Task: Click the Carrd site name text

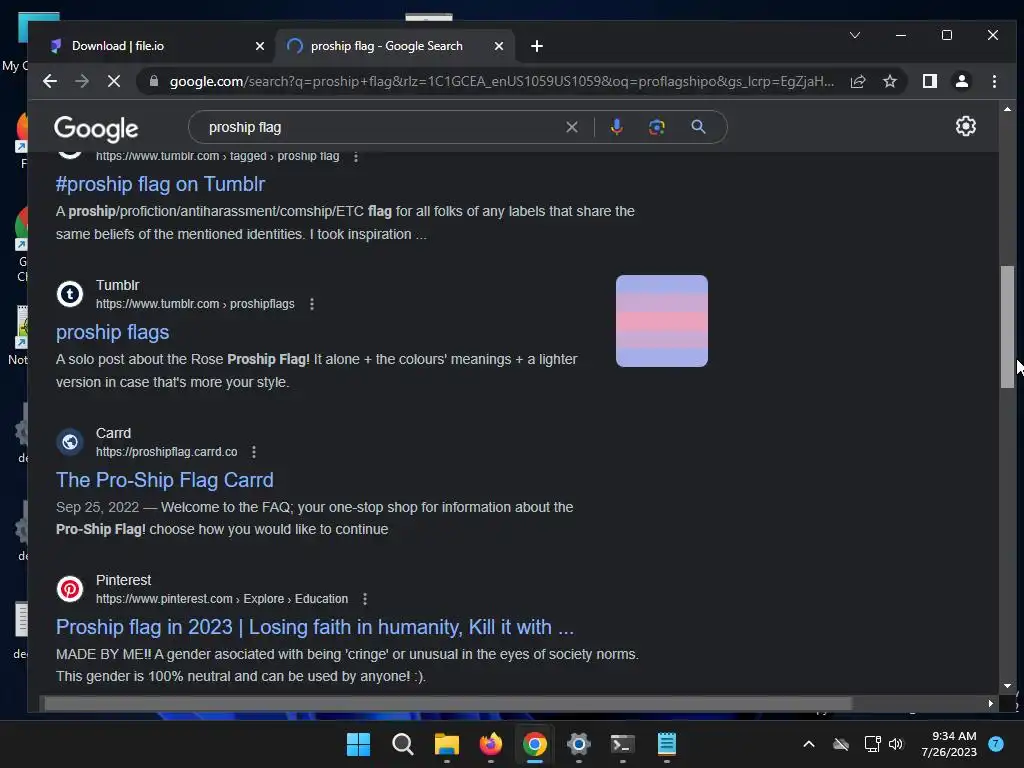Action: 114,433
